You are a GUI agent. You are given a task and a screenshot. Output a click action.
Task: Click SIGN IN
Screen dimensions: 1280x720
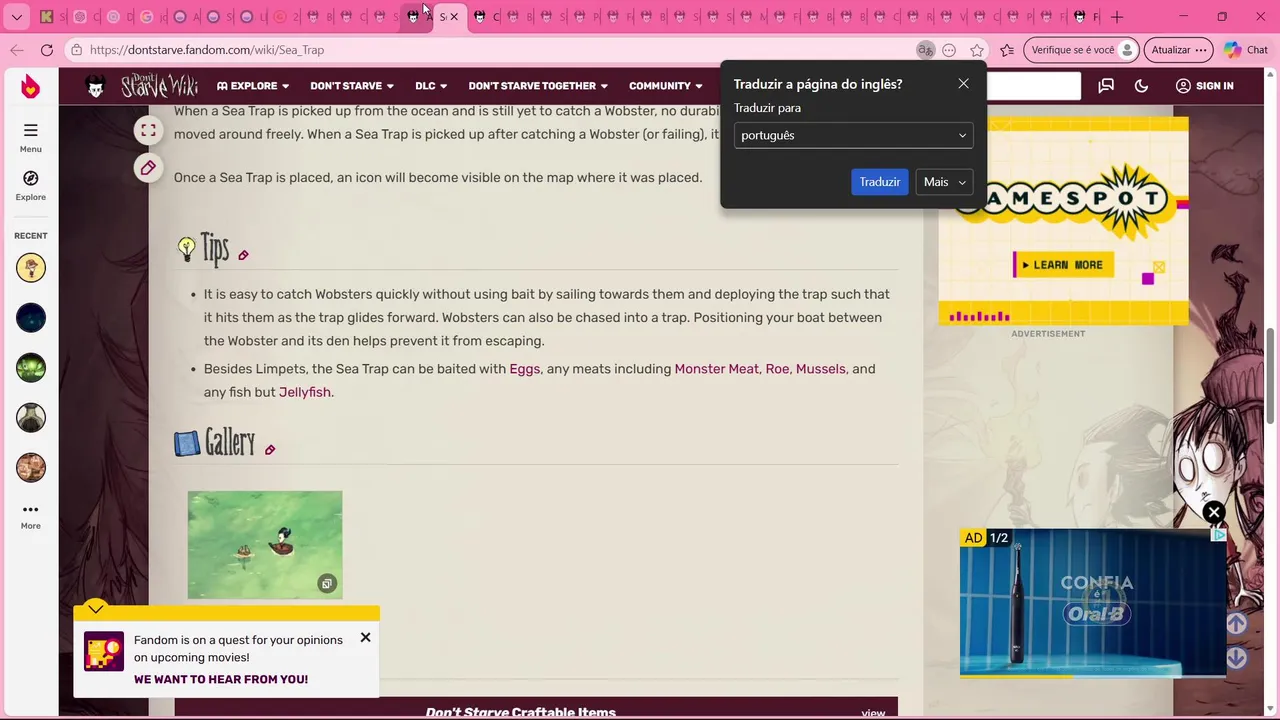pyautogui.click(x=1204, y=86)
